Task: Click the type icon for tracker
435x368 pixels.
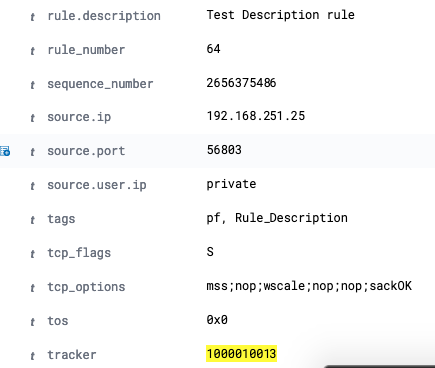Action: pyautogui.click(x=32, y=356)
